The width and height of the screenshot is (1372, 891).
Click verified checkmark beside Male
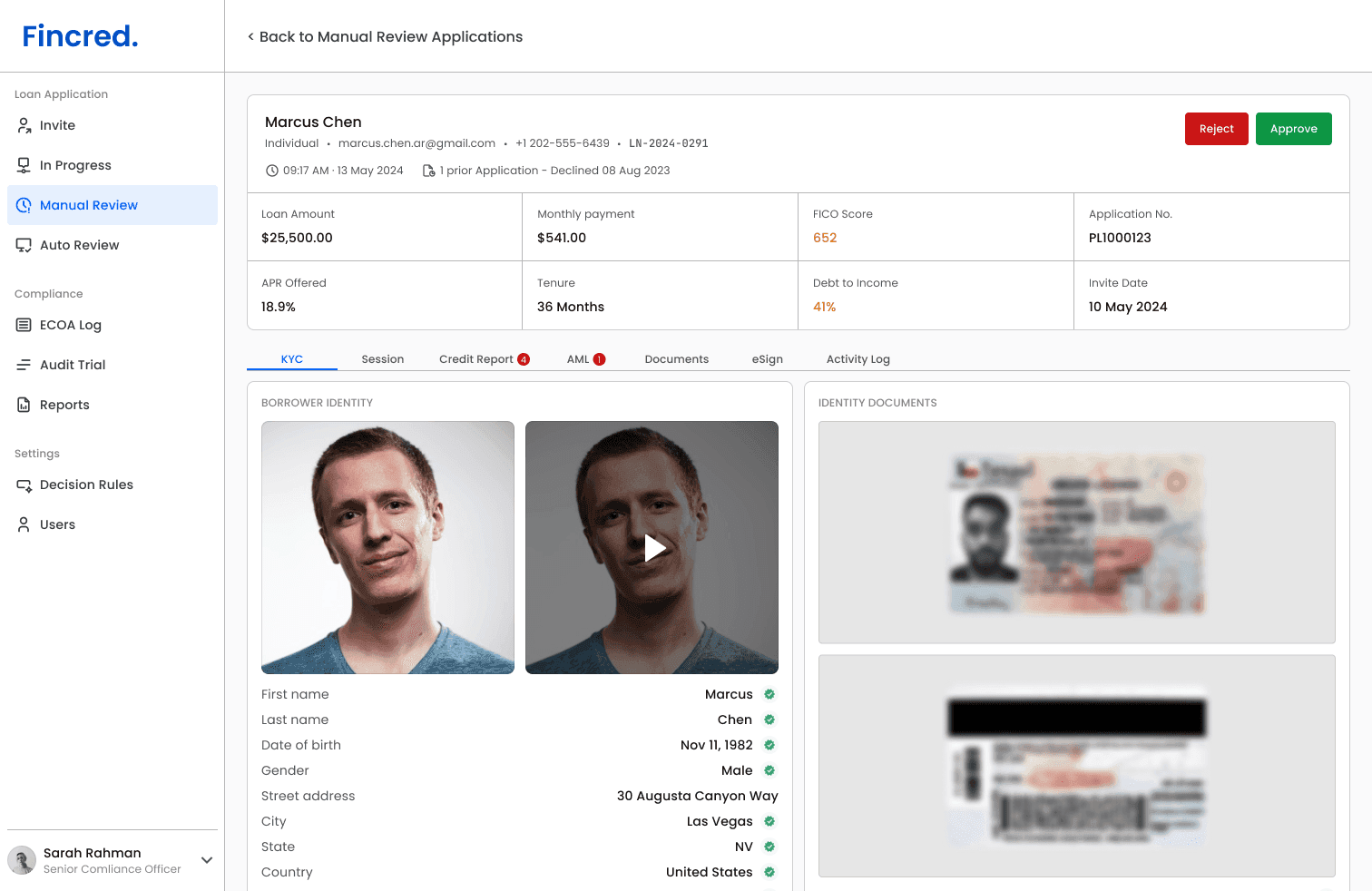pos(769,770)
